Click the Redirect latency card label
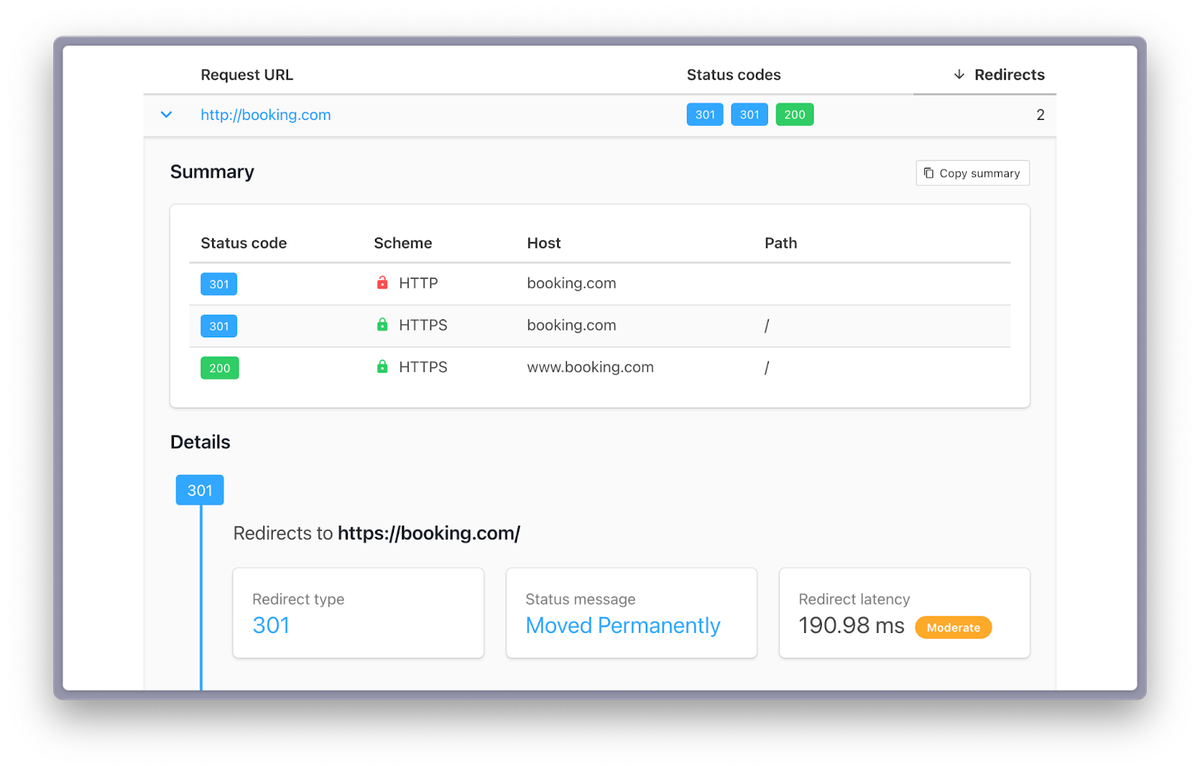This screenshot has height=770, width=1200. click(855, 600)
